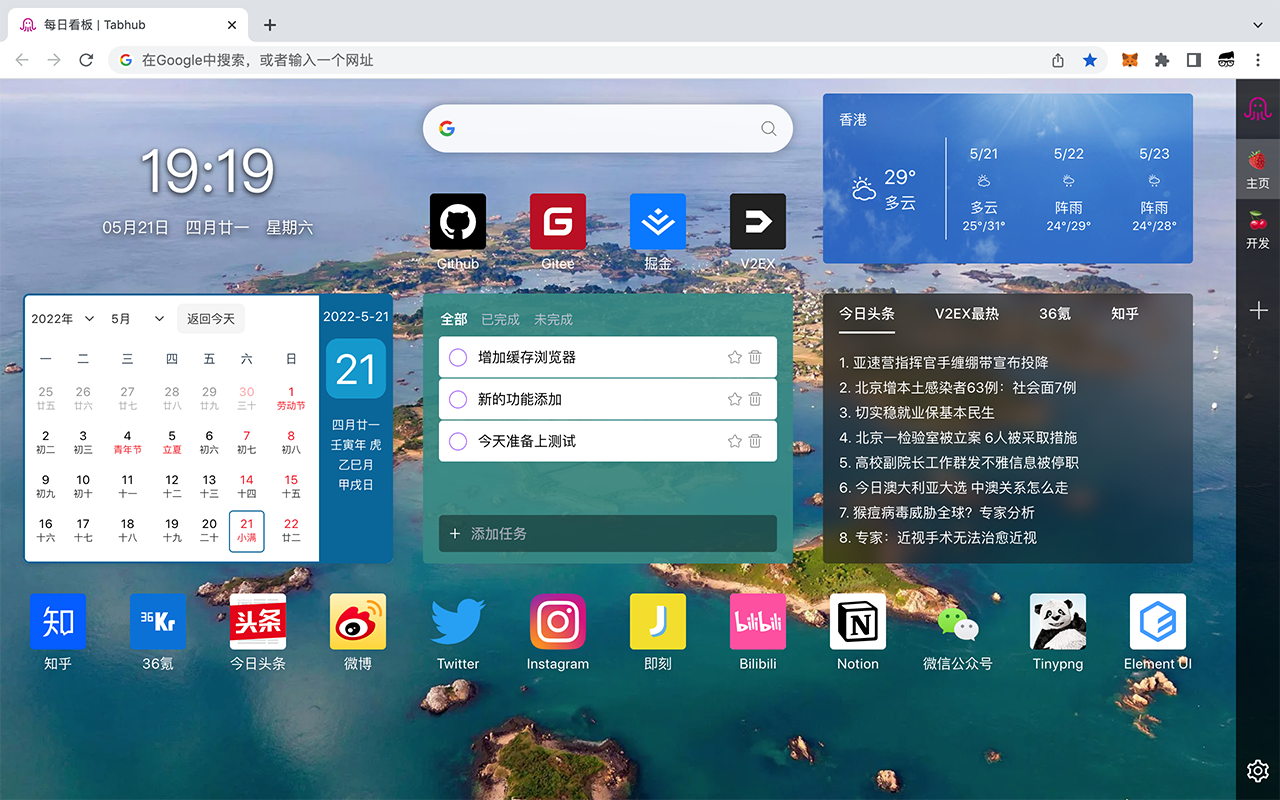The width and height of the screenshot is (1280, 800).
Task: Open the Bilibili icon
Action: click(757, 621)
